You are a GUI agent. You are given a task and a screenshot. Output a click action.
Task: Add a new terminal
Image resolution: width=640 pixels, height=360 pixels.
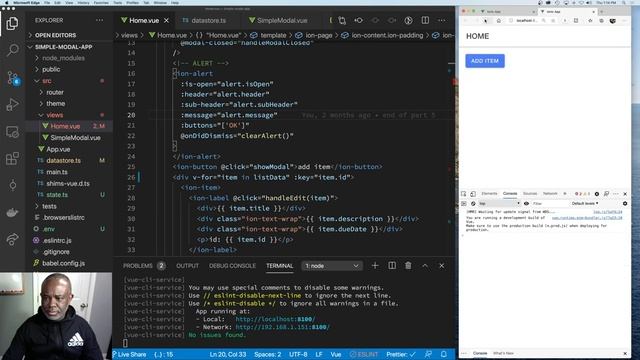[375, 266]
